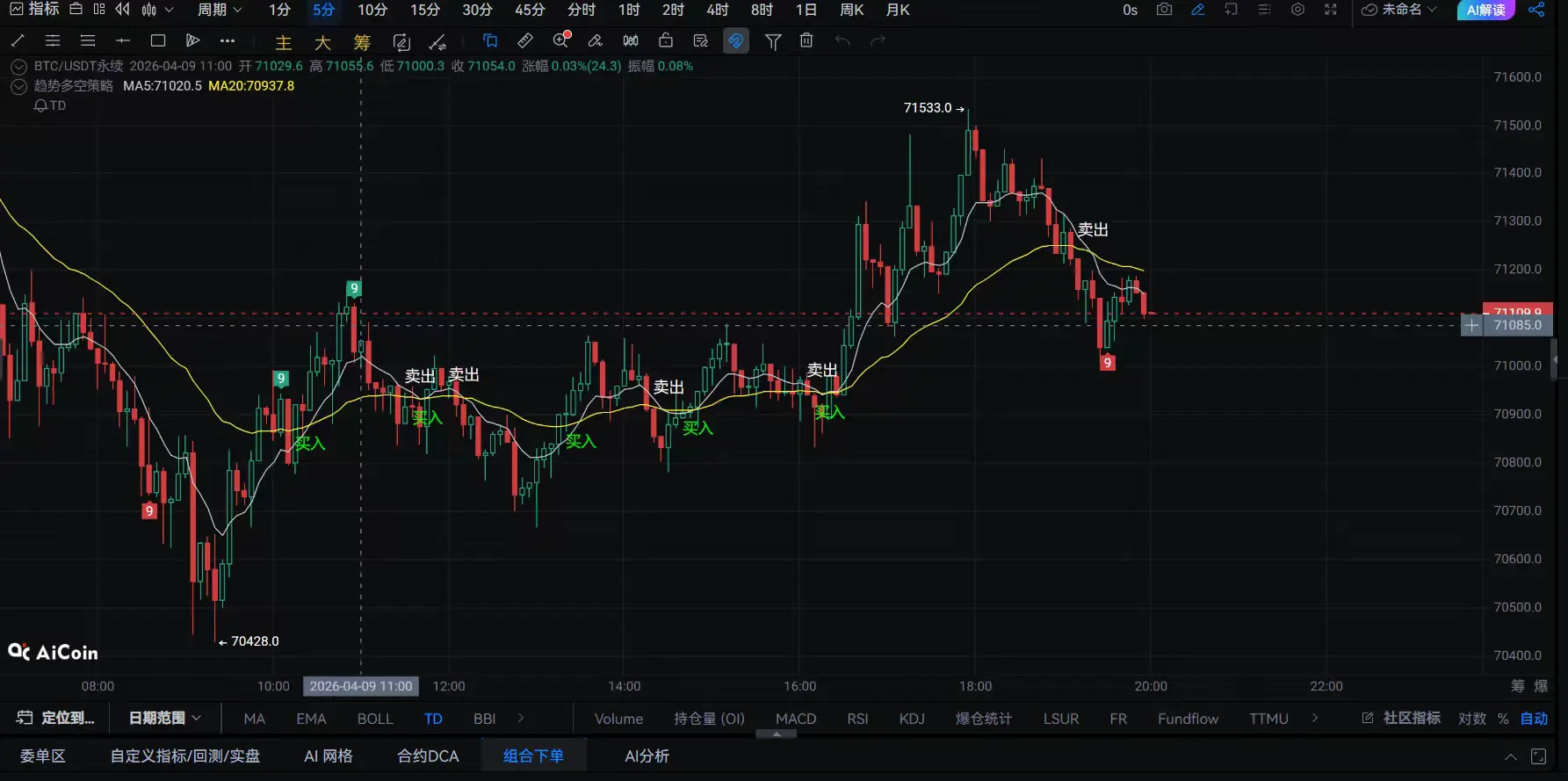This screenshot has height=781, width=1568.
Task: Click the filter funnel icon
Action: 773,41
